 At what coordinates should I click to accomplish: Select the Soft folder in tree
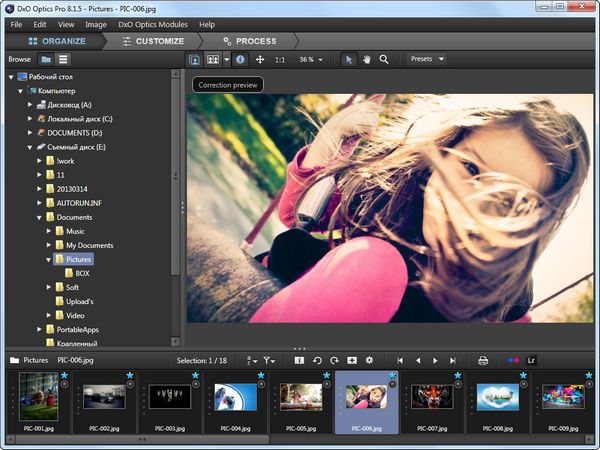72,287
